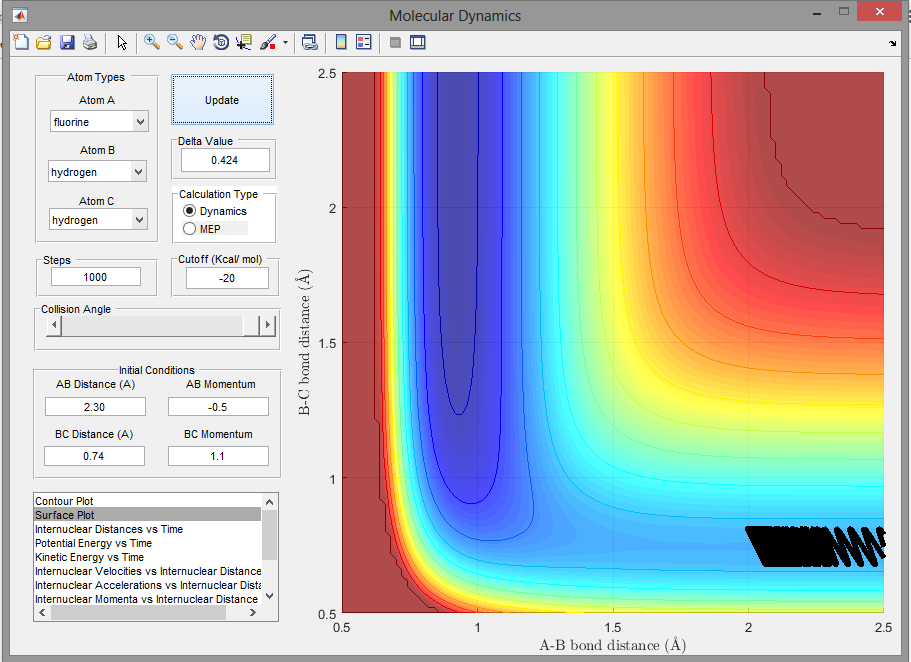911x662 pixels.
Task: Select the Dynamics calculation type
Action: coord(189,211)
